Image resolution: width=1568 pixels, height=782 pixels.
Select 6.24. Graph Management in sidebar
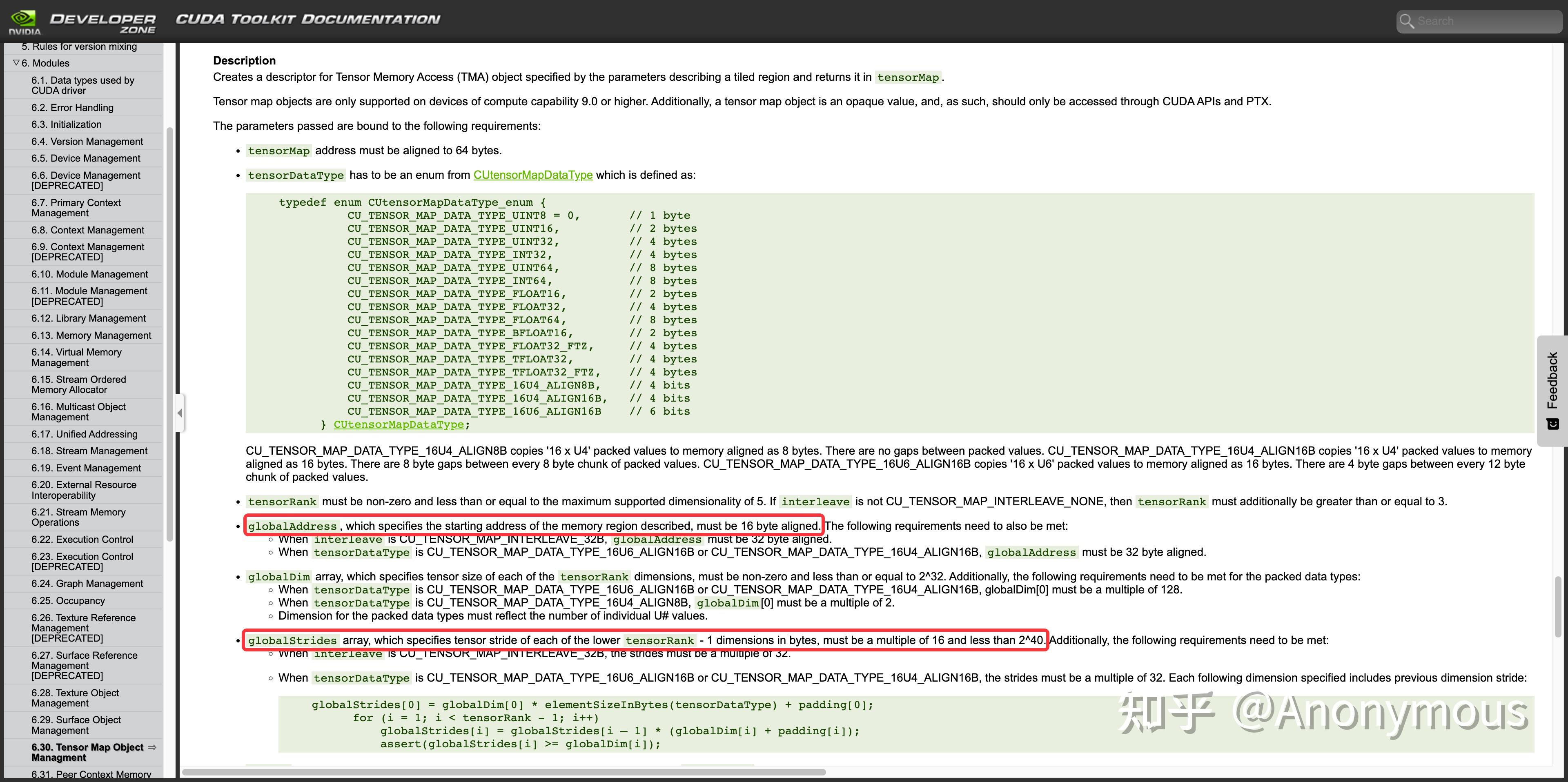tap(87, 584)
